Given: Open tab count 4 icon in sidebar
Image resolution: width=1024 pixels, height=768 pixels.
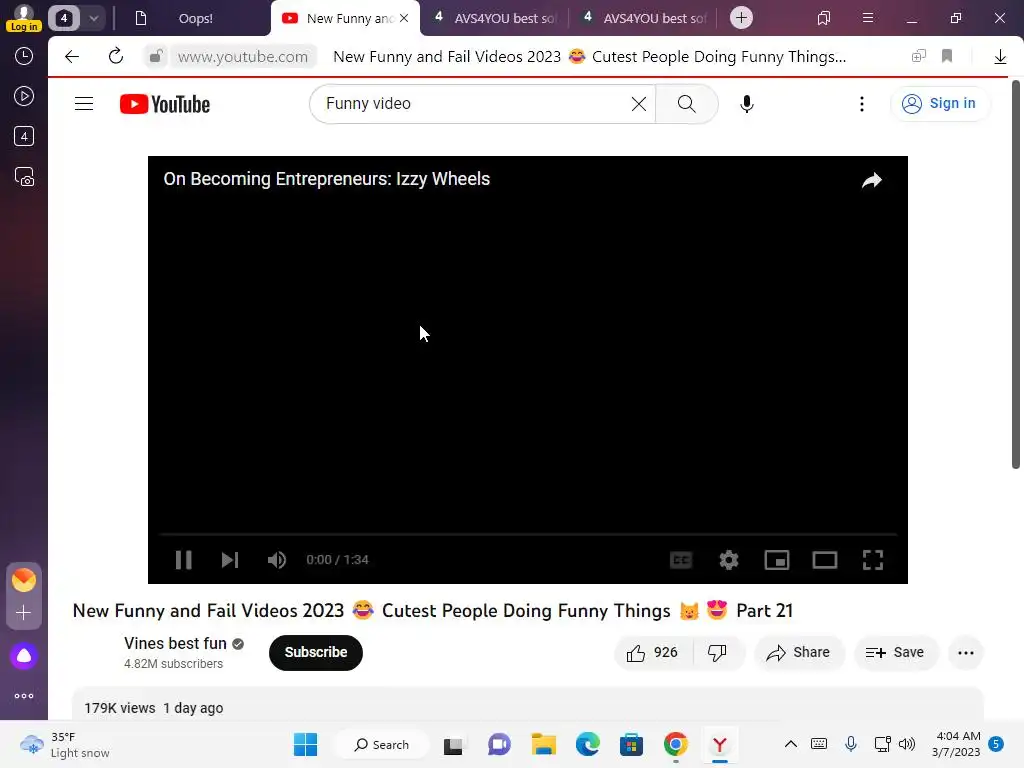Looking at the screenshot, I should coord(24,136).
